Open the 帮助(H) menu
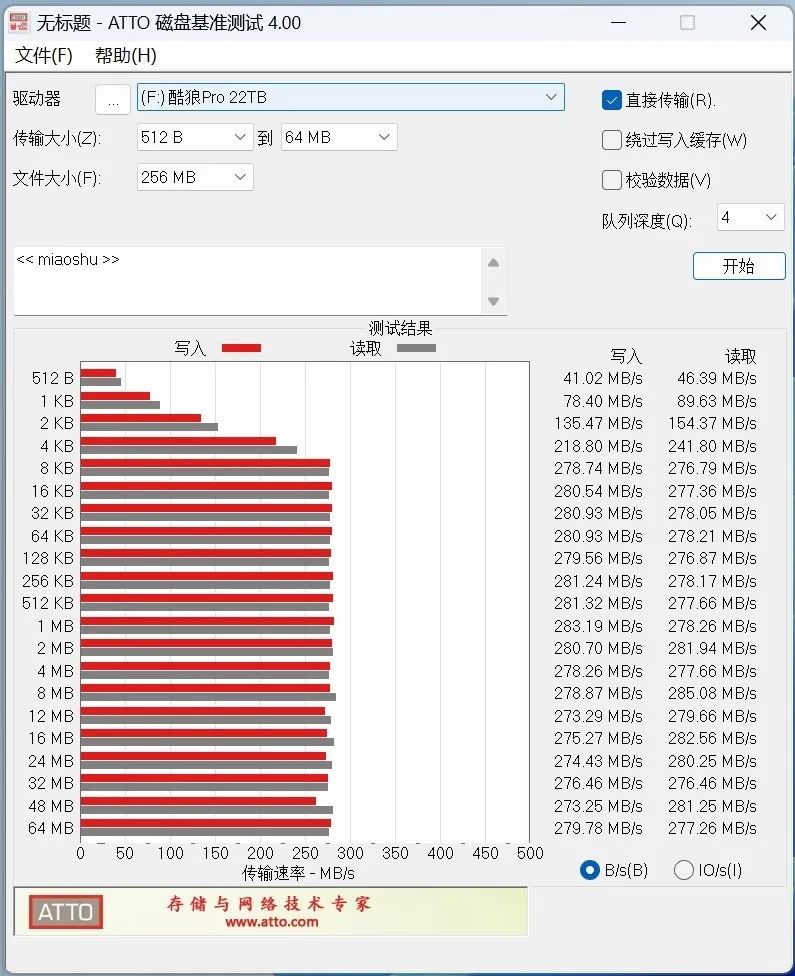The width and height of the screenshot is (795, 976). [125, 55]
